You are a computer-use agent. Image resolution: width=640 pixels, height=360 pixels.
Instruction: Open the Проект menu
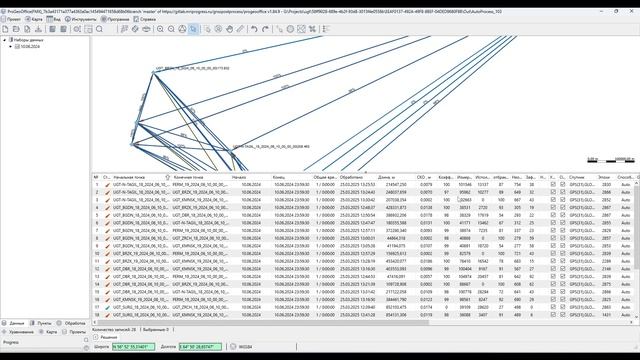(11, 19)
